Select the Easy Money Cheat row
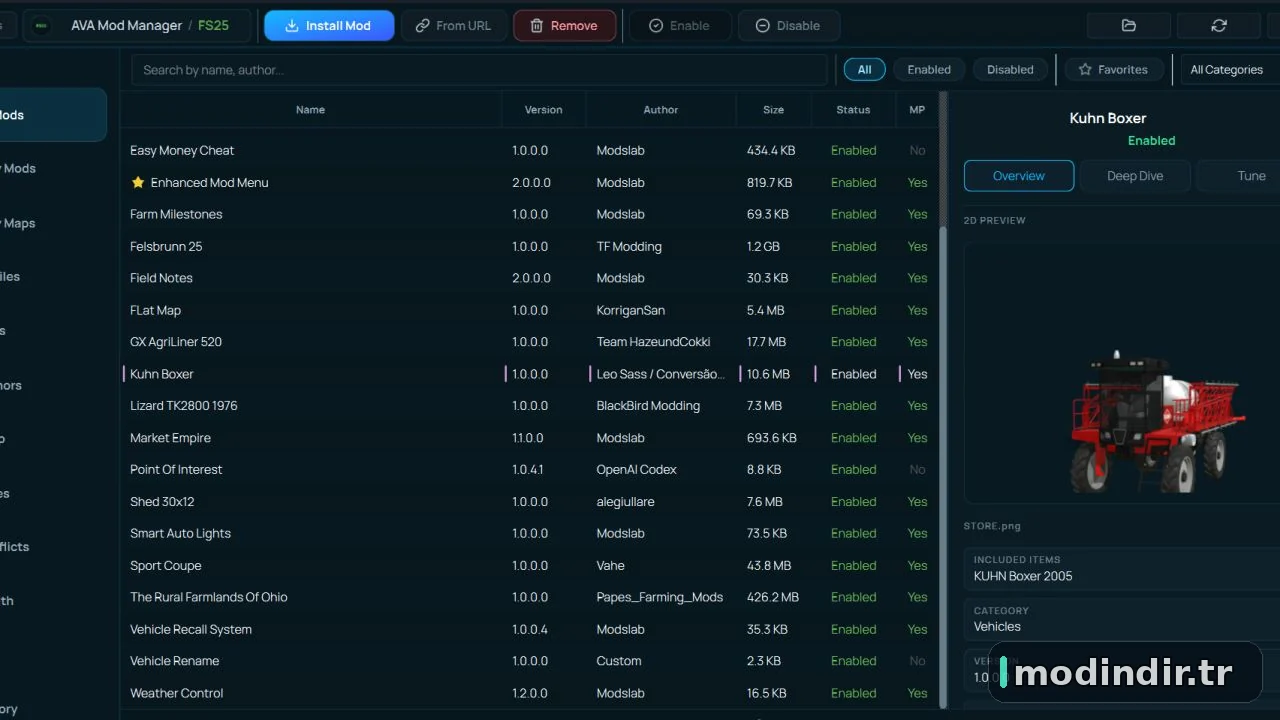This screenshot has height=720, width=1280. point(530,150)
